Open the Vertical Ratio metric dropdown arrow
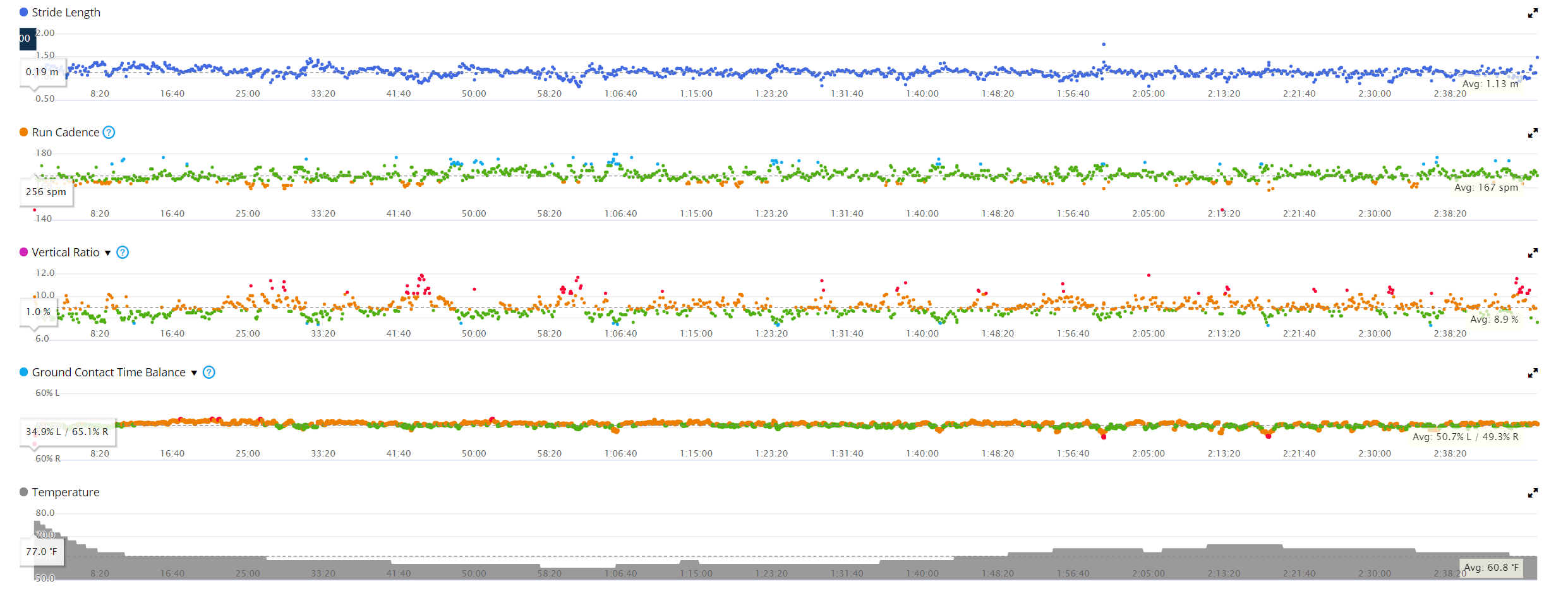The image size is (1568, 603). coord(107,253)
